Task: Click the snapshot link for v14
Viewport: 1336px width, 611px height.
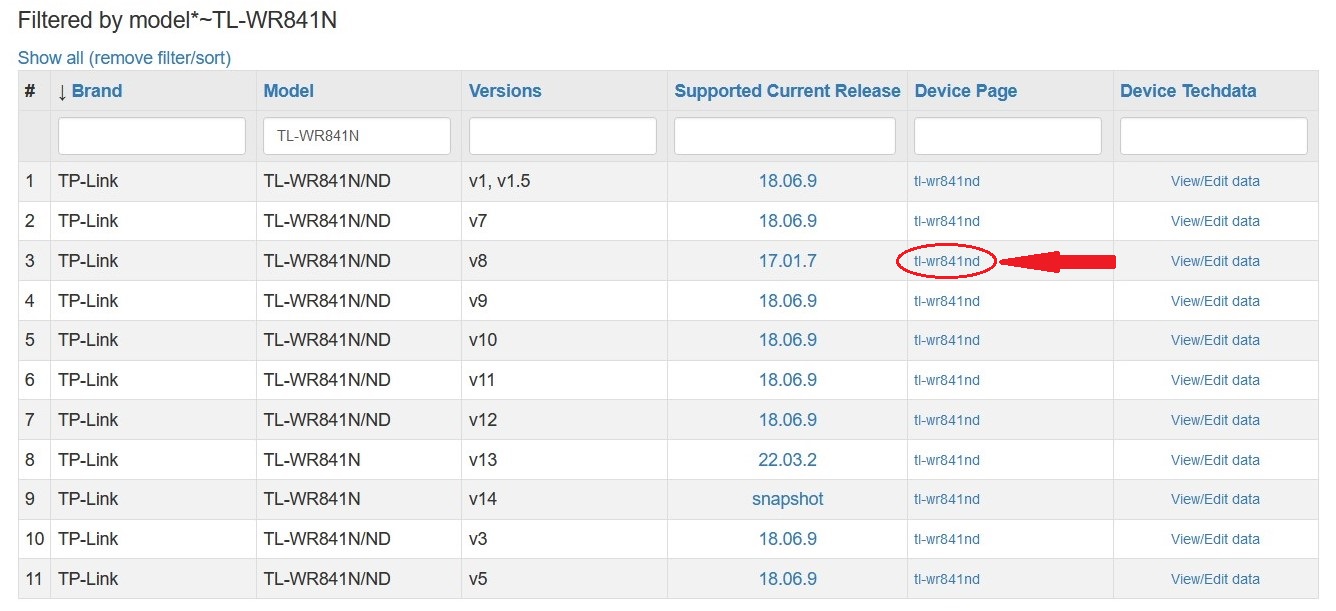Action: [x=787, y=499]
